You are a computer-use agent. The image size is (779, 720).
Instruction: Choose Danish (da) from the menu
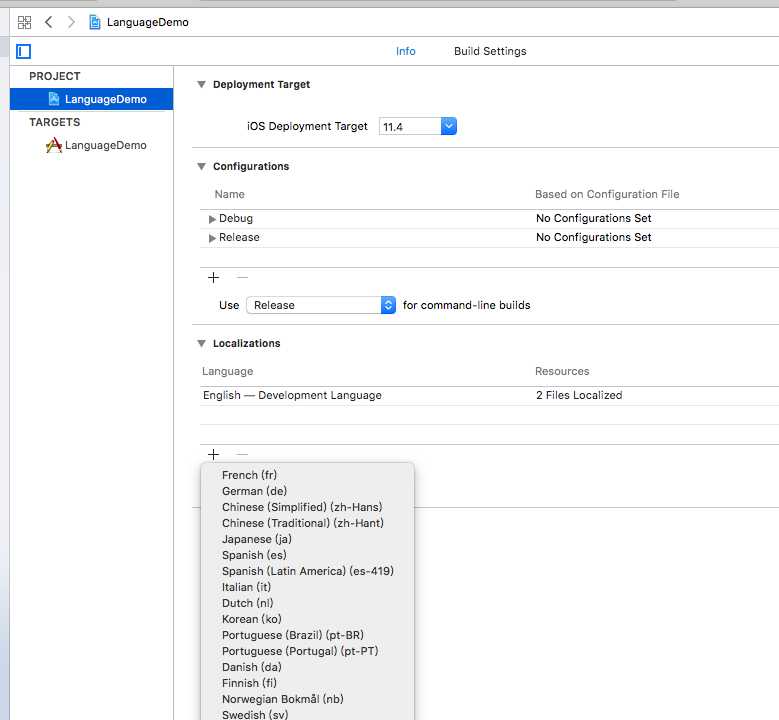307,667
